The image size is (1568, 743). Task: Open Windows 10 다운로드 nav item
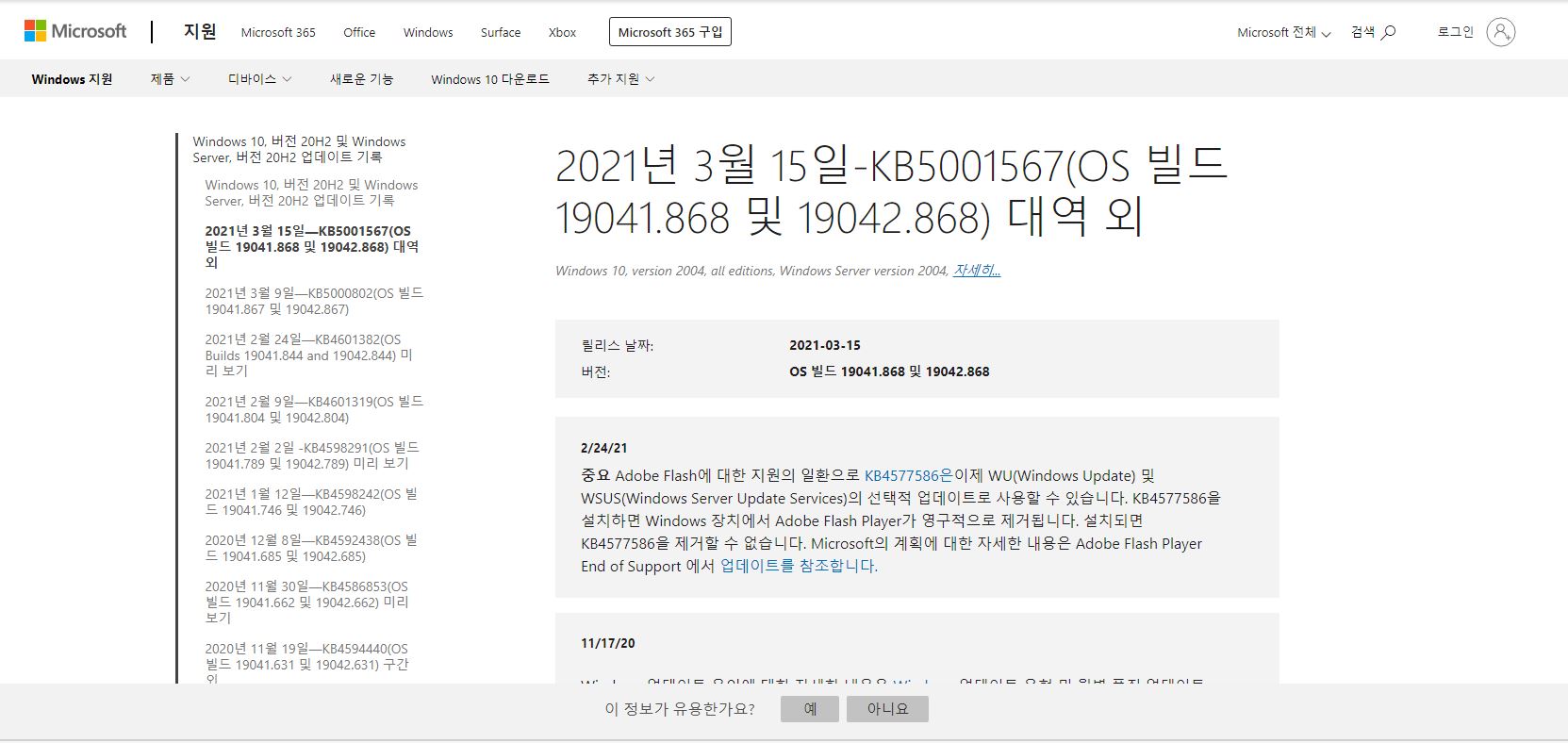(490, 79)
